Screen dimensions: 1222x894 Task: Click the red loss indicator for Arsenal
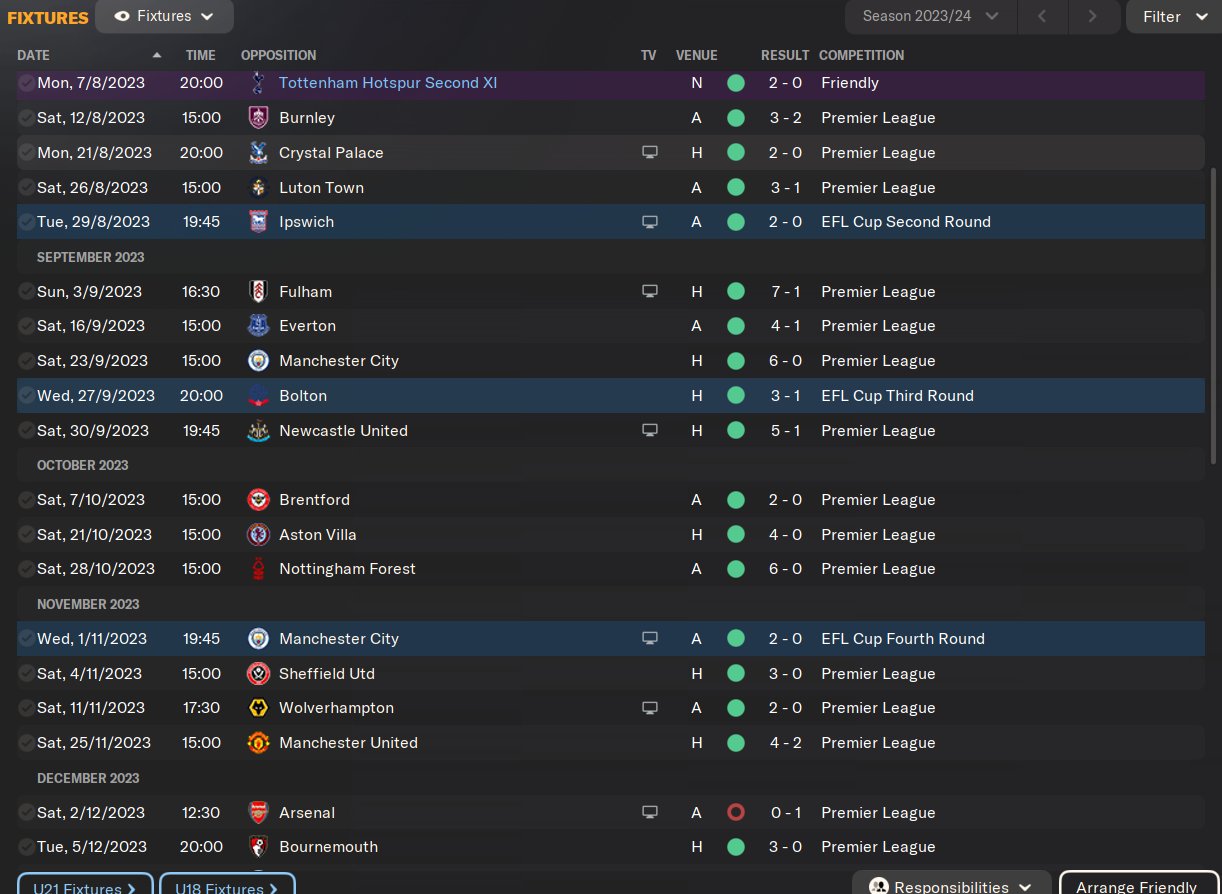point(736,813)
